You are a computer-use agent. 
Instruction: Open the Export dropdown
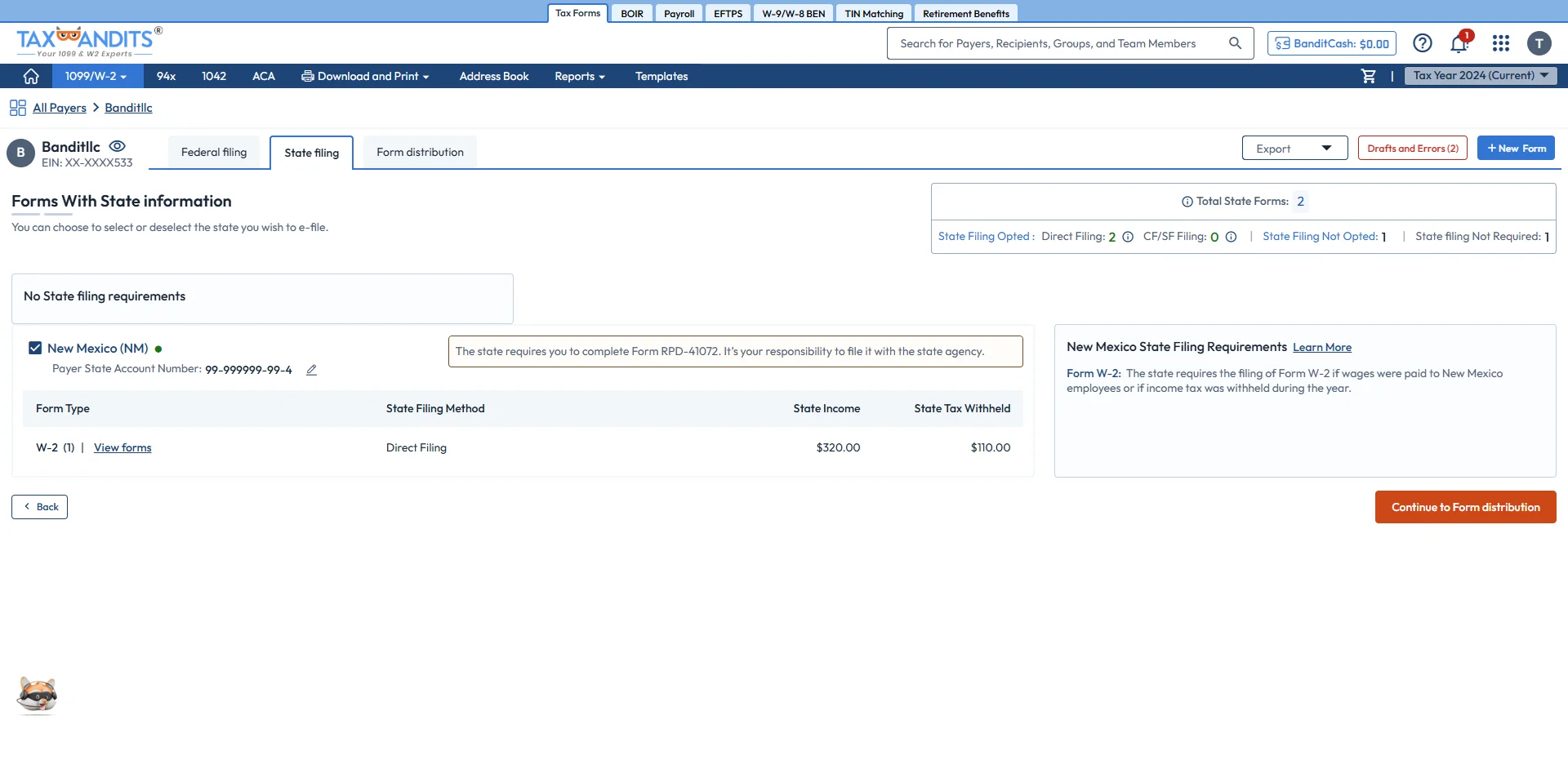point(1294,148)
